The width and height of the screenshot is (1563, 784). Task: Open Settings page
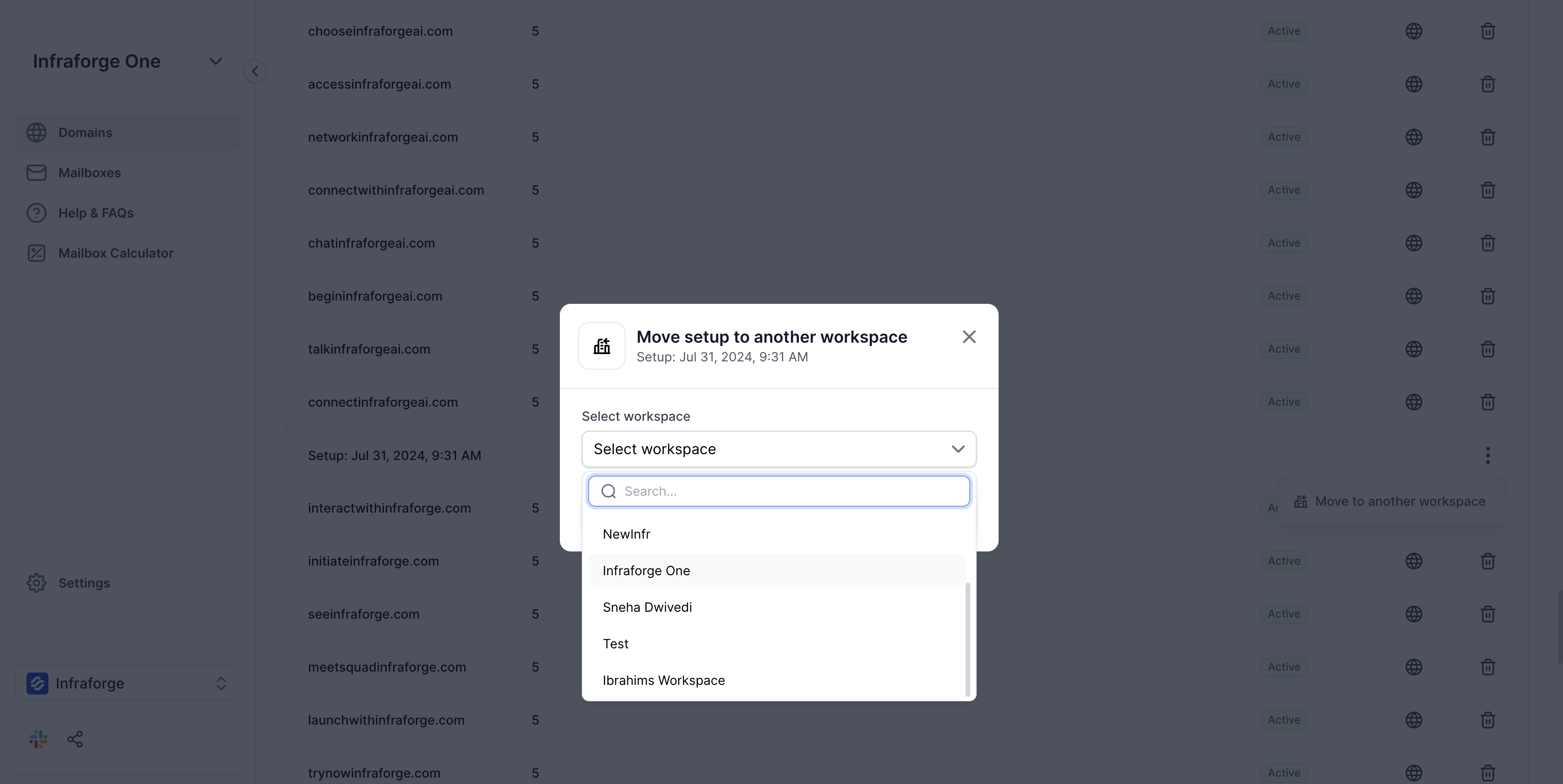tap(128, 583)
